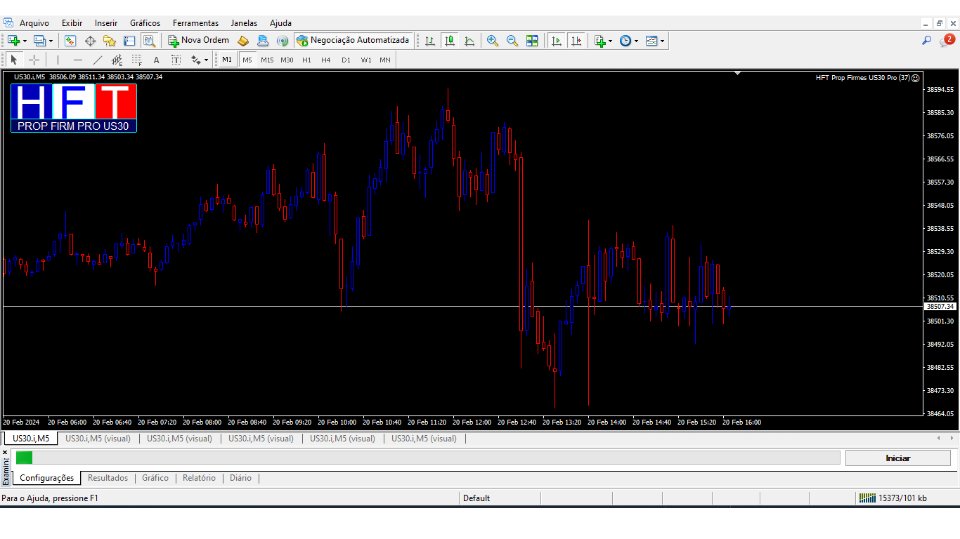Select the H1 timeframe

coord(307,60)
